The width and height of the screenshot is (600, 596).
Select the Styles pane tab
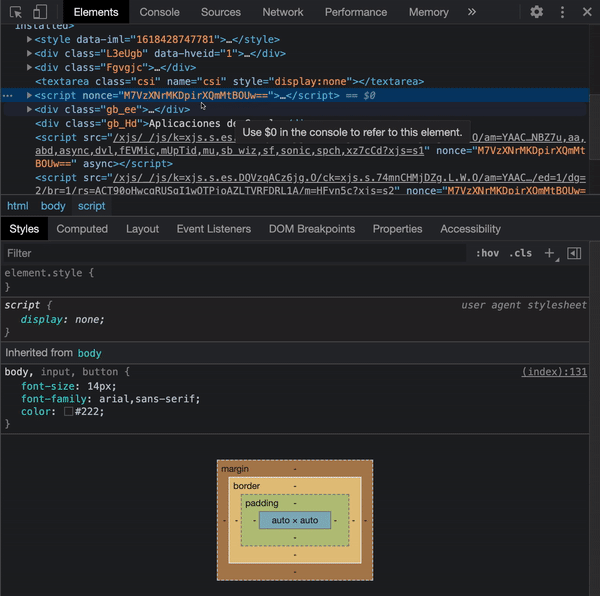click(x=24, y=229)
